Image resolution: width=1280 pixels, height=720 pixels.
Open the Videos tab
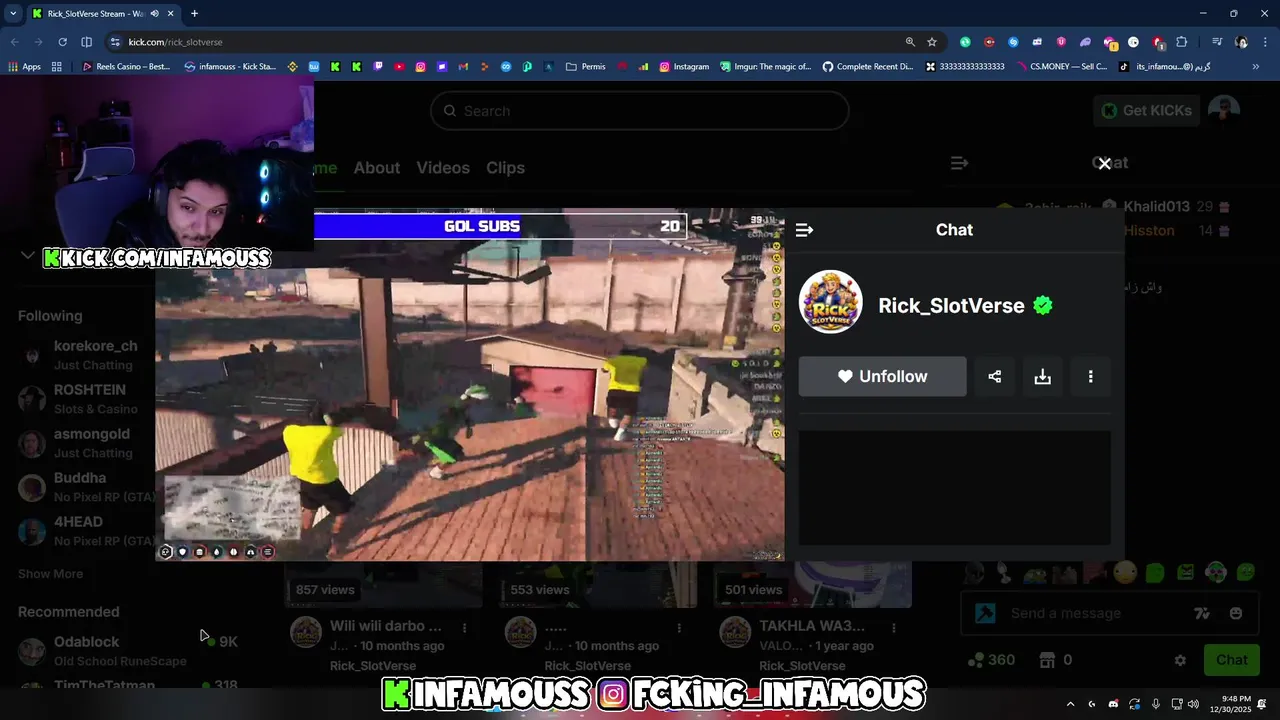(443, 168)
